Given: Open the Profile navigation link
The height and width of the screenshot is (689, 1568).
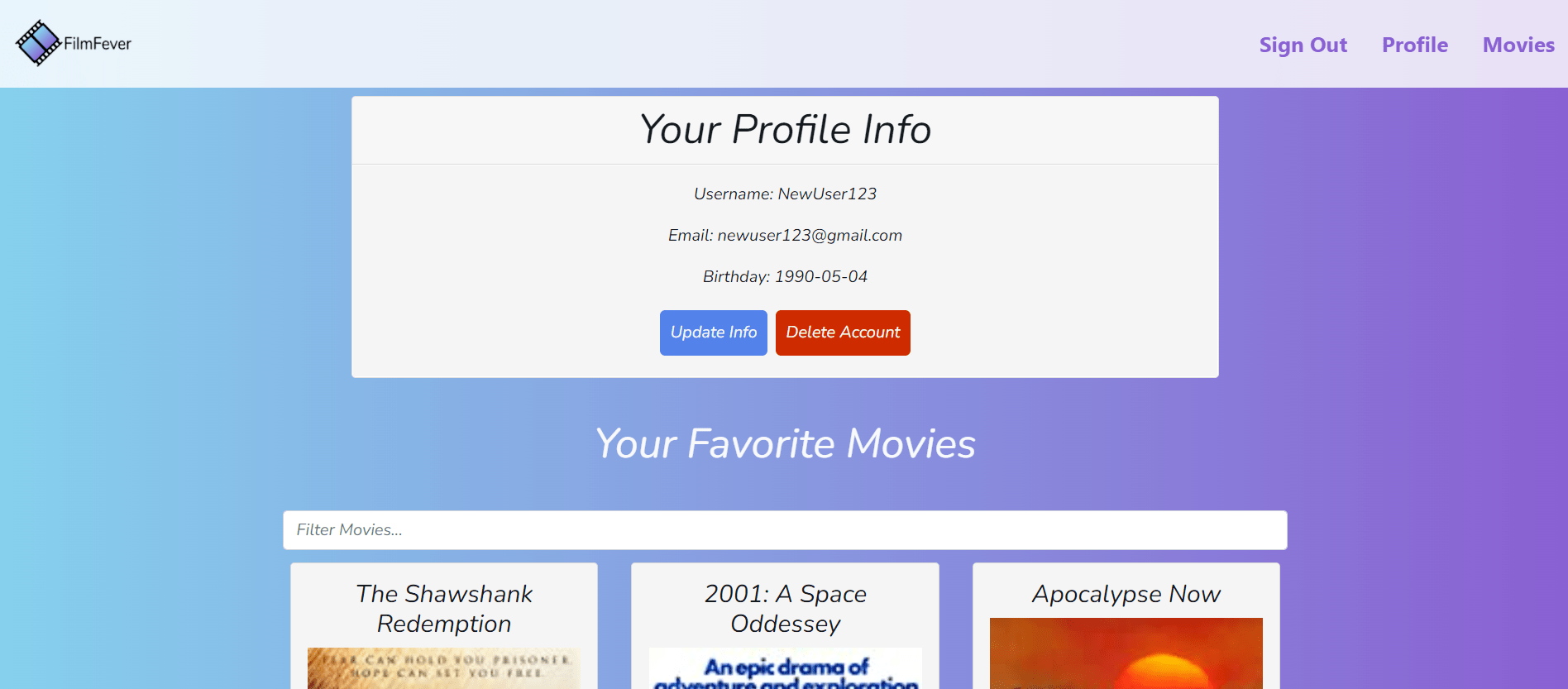Looking at the screenshot, I should click(1414, 45).
